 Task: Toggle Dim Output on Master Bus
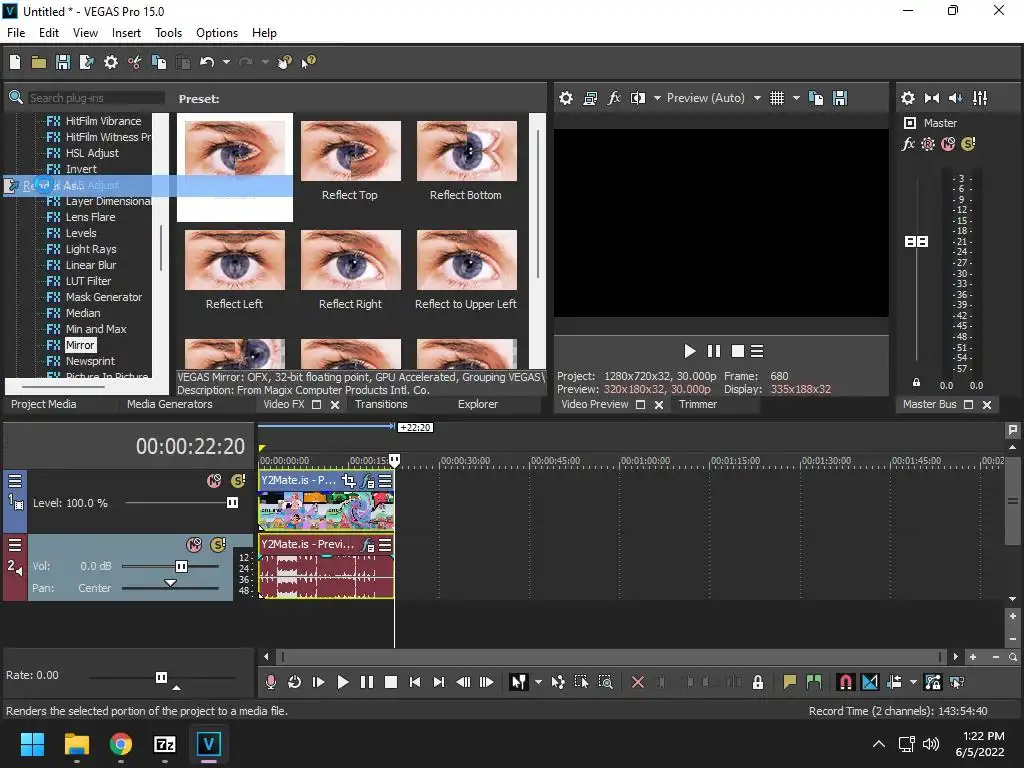(x=955, y=98)
